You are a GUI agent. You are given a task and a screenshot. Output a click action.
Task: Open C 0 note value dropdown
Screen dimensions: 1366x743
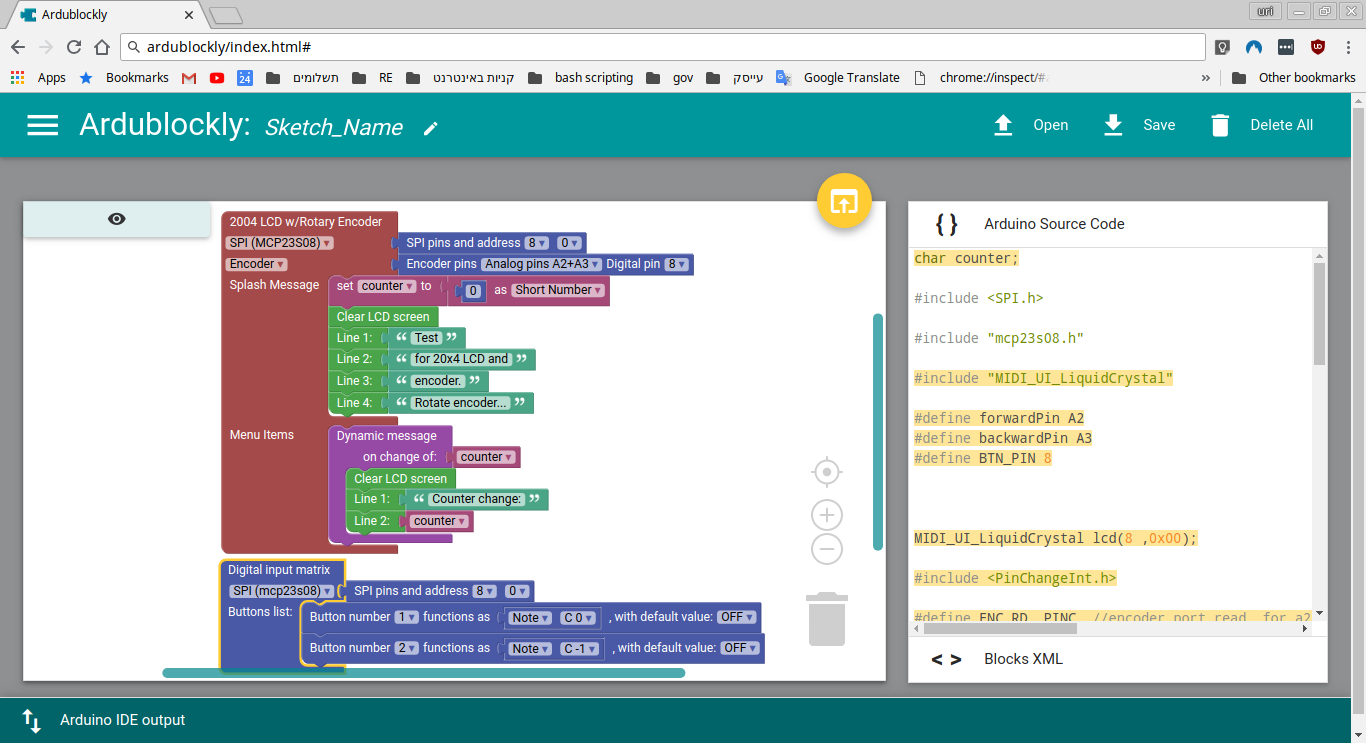pos(580,618)
